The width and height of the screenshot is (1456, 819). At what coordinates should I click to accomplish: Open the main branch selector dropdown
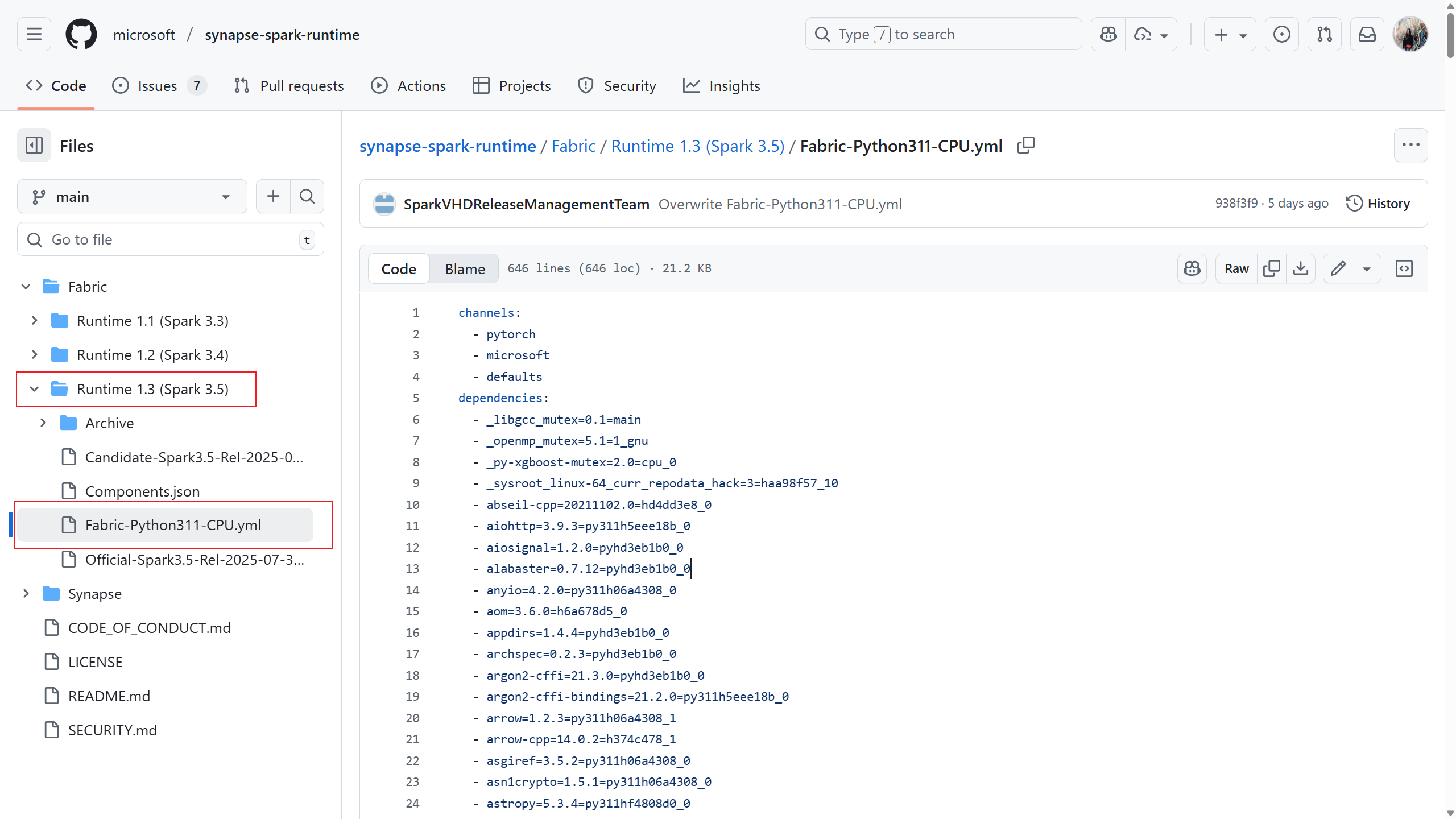[x=132, y=197]
